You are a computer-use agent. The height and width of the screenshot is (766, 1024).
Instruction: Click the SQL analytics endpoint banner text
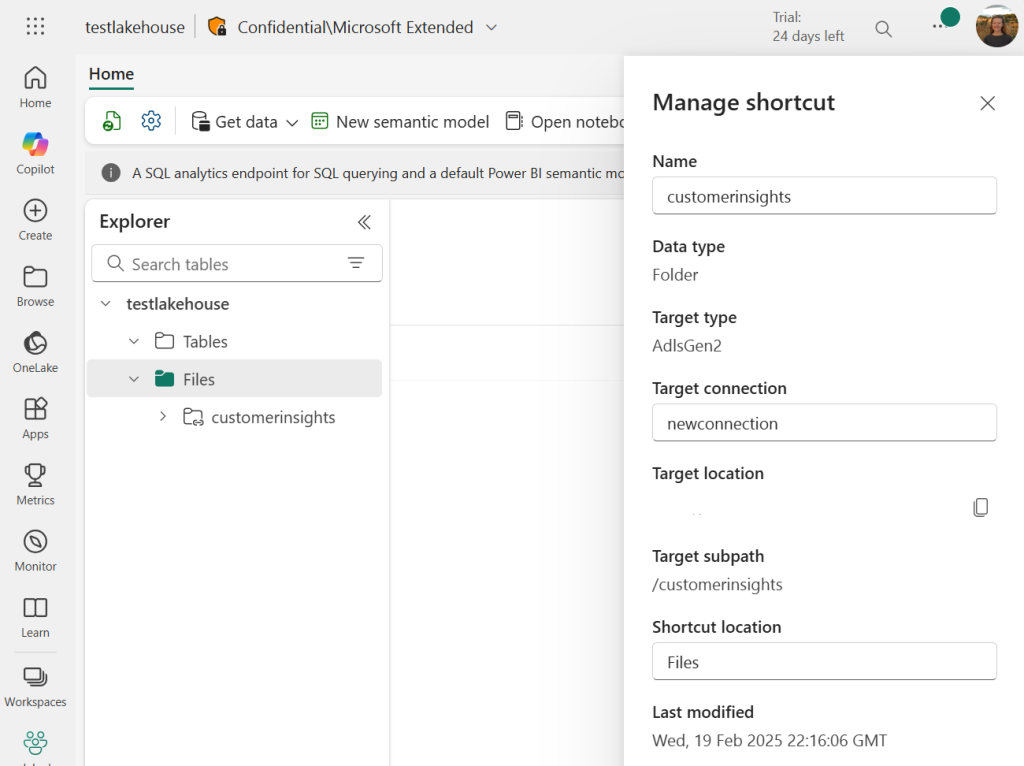(377, 173)
